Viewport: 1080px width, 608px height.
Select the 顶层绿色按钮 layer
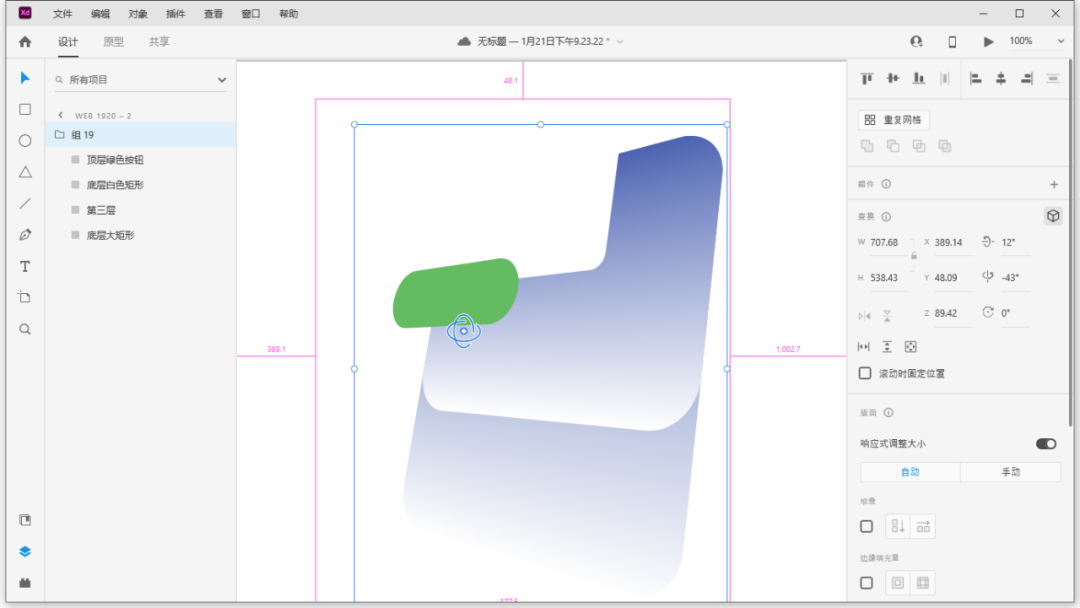(x=115, y=160)
